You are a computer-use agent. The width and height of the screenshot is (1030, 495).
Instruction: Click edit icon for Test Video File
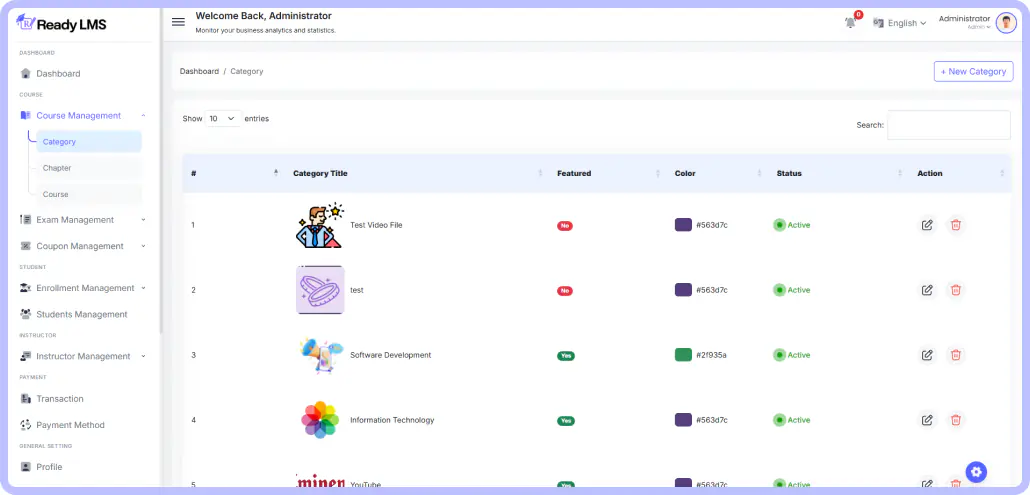coord(927,225)
